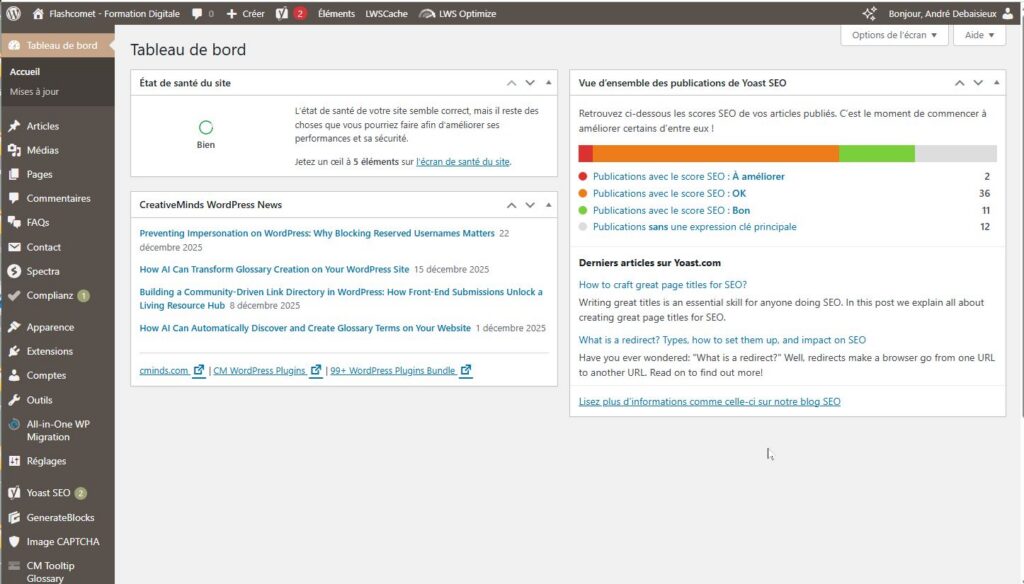
Task: Toggle the Yoast SEO overview panel
Action: click(996, 83)
